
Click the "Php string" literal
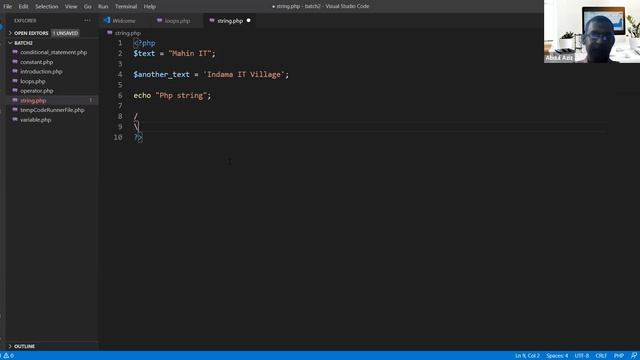click(181, 96)
